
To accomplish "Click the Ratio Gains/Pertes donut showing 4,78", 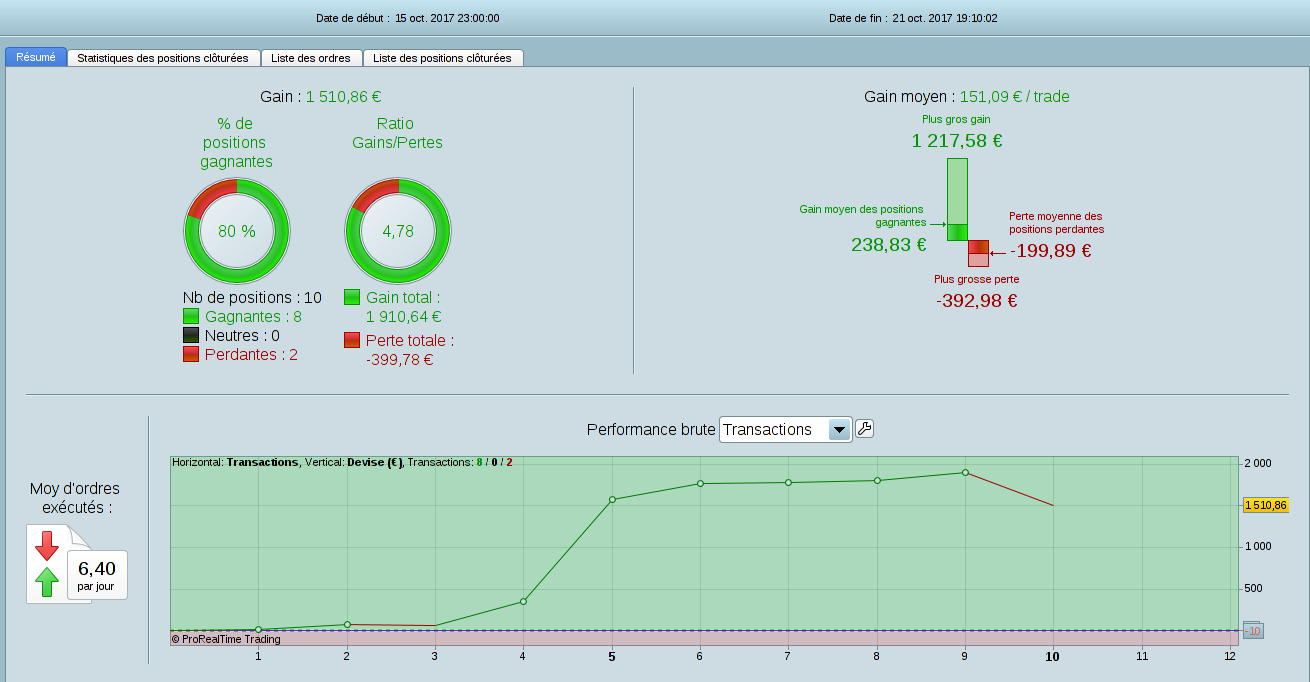I will pyautogui.click(x=398, y=232).
